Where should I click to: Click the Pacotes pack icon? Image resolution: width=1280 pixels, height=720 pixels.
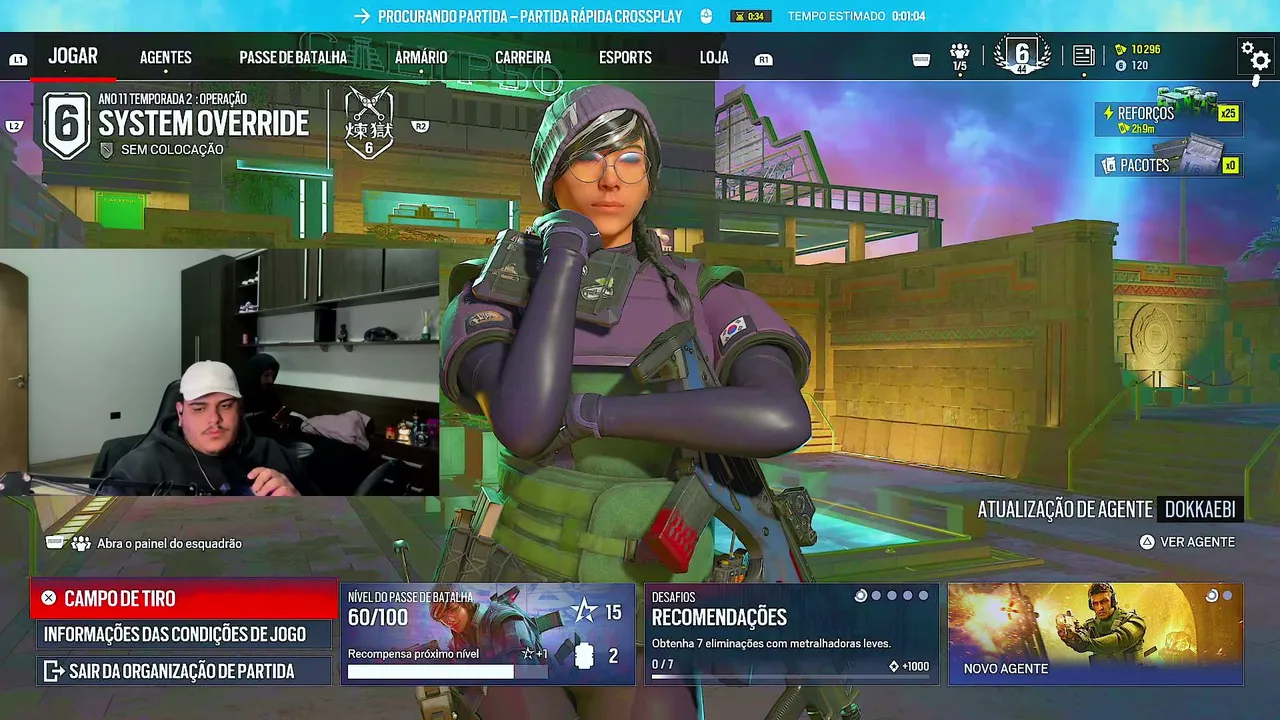click(1108, 165)
